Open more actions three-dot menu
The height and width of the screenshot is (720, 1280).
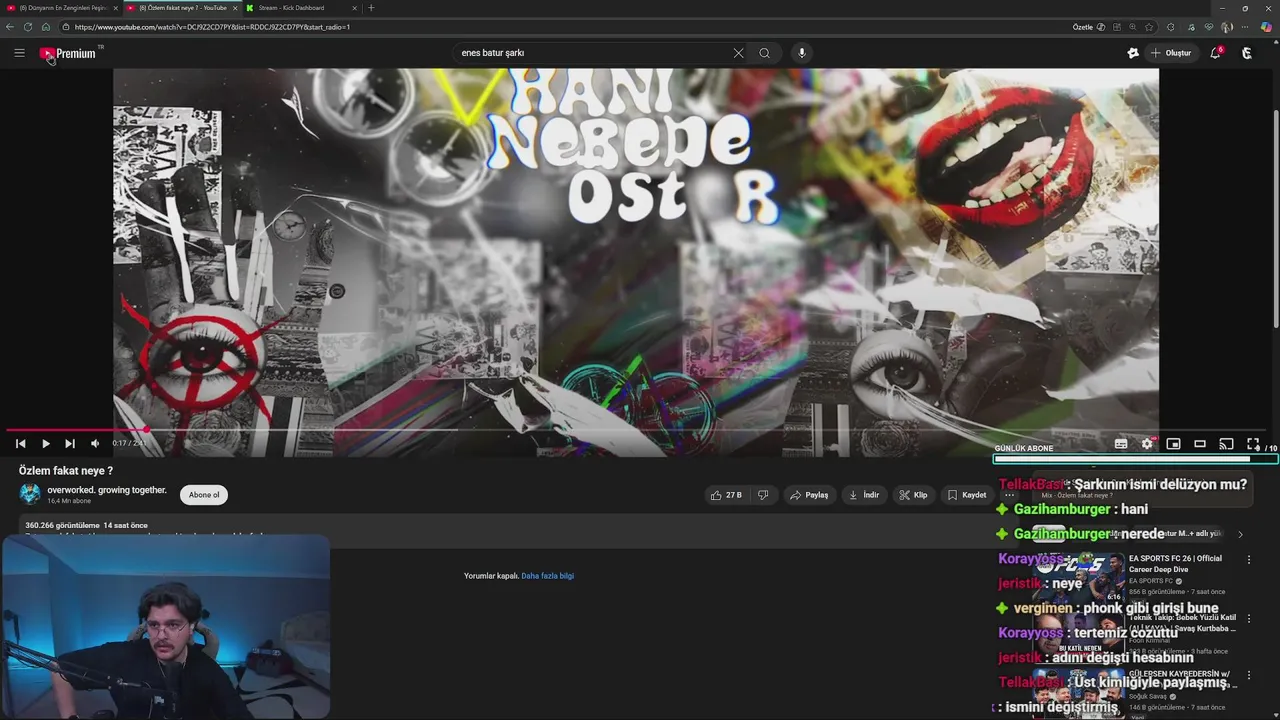pos(1009,495)
